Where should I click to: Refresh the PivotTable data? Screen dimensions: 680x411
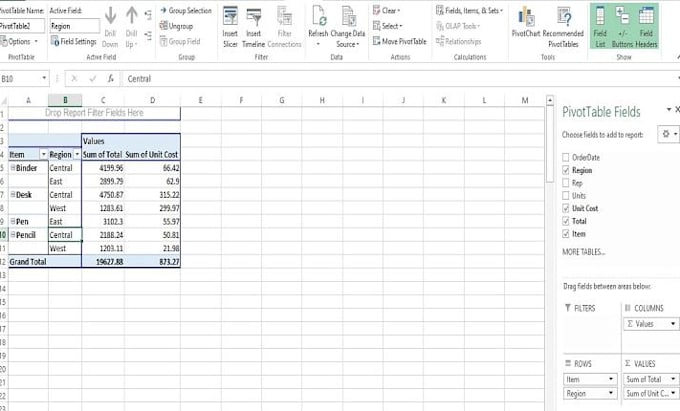[318, 26]
